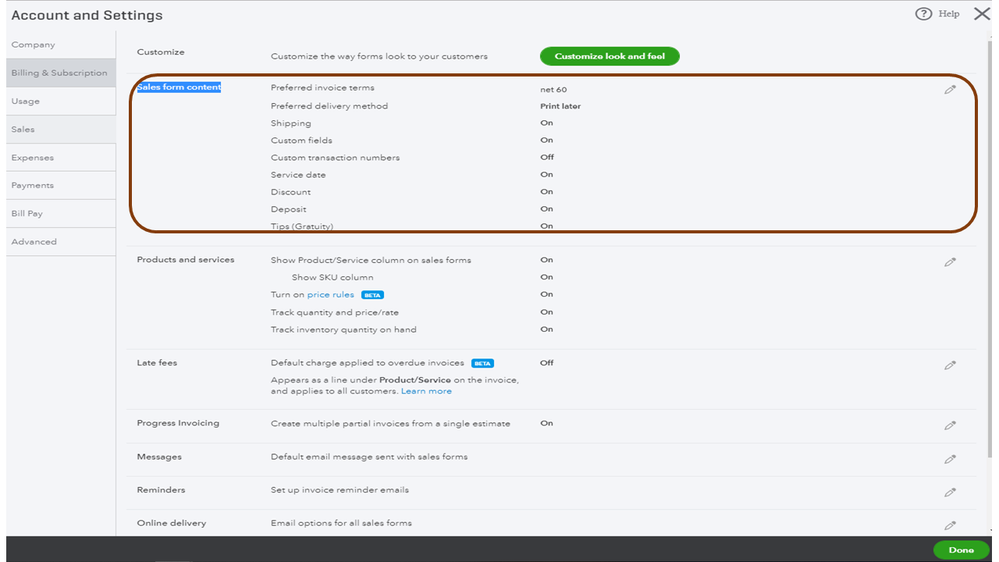Click Email options for all sales forms
The width and height of the screenshot is (999, 562).
341,523
